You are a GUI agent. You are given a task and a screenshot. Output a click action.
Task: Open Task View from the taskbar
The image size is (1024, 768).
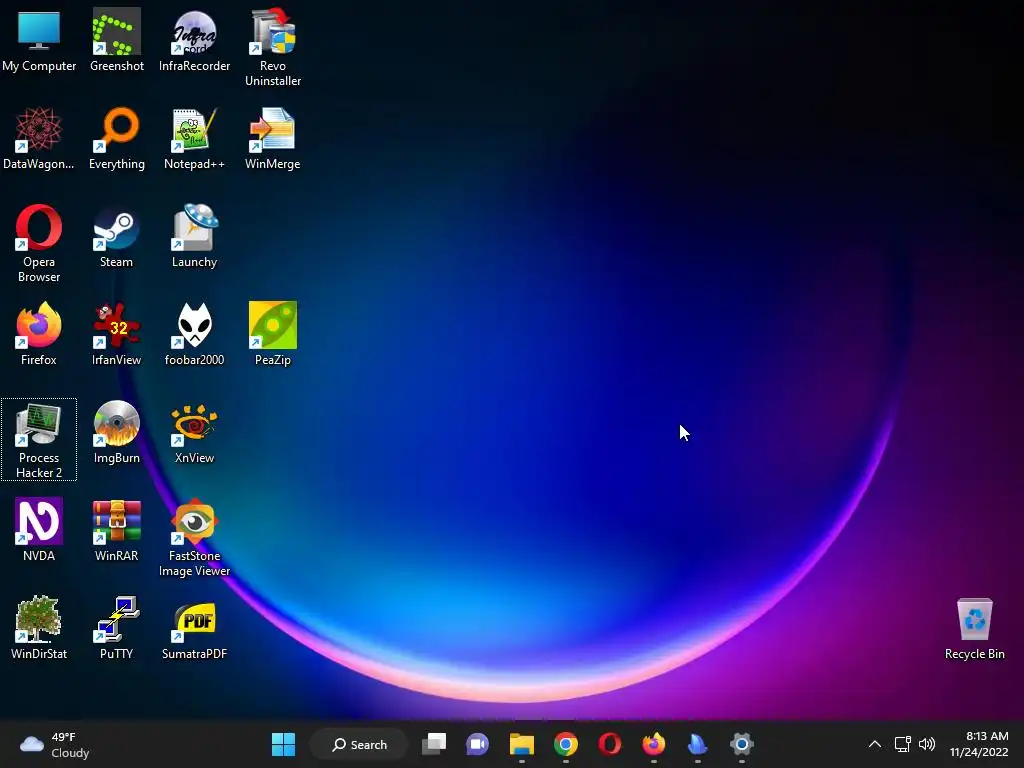pos(434,744)
